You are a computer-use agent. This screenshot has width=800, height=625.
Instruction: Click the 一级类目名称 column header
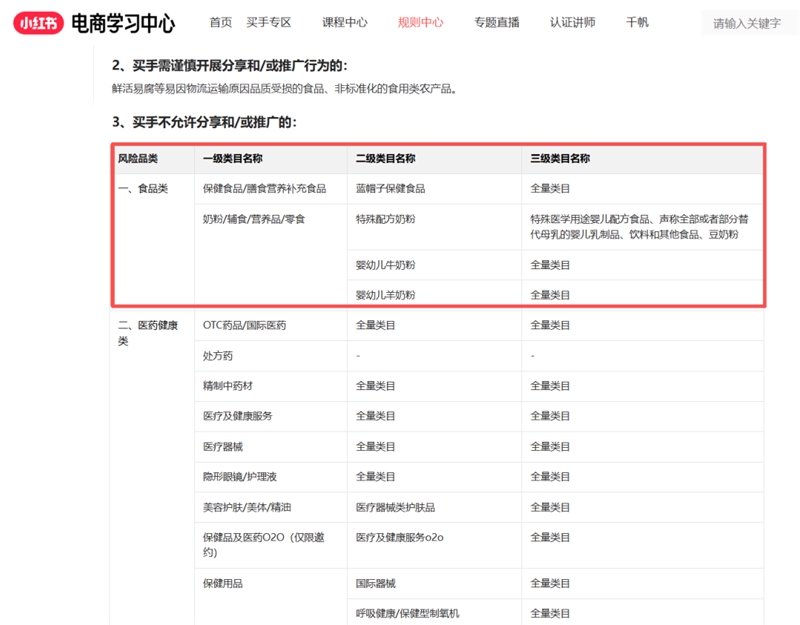coord(232,158)
